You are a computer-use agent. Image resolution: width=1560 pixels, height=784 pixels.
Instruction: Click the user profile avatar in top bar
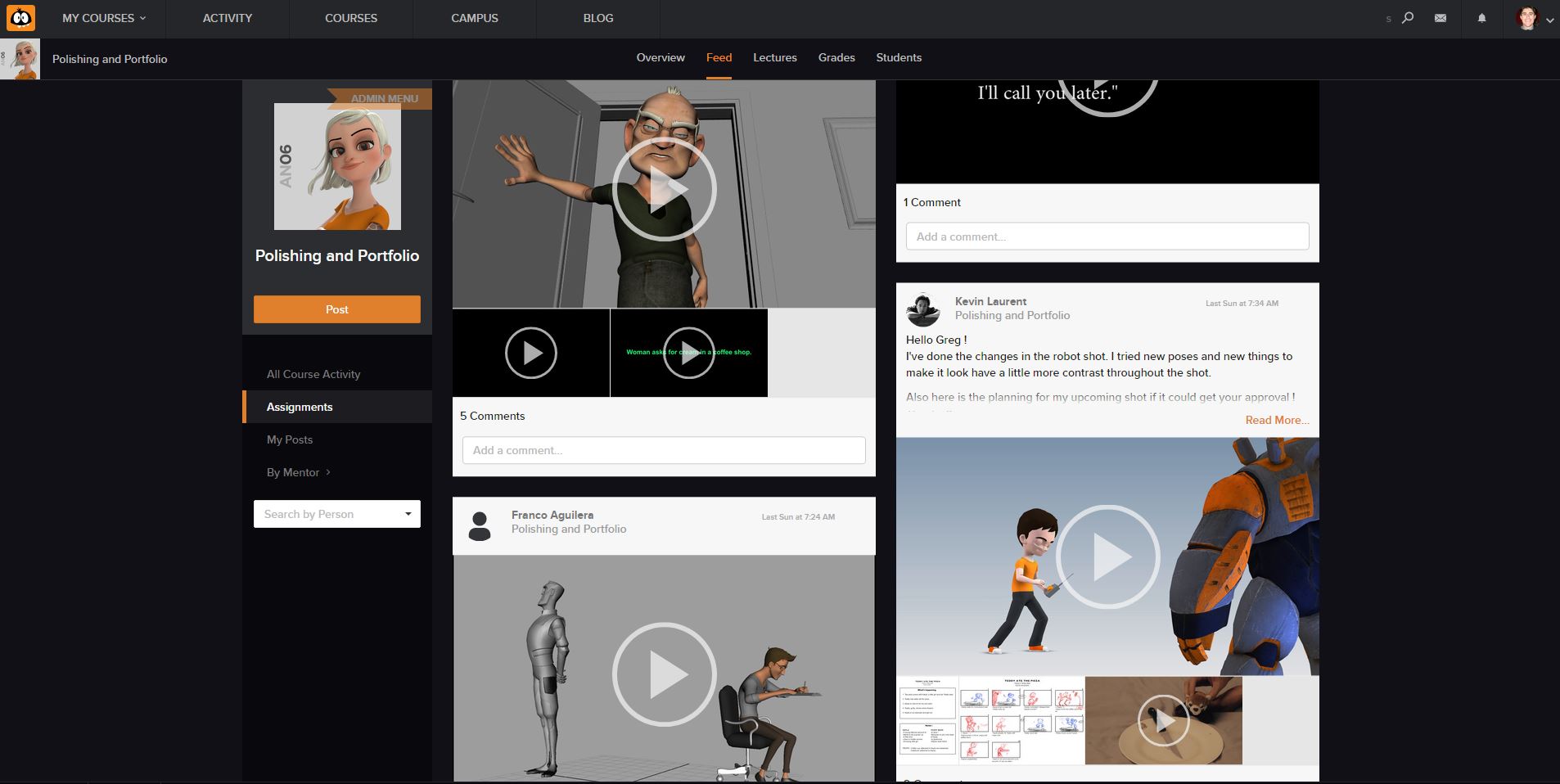point(1527,18)
